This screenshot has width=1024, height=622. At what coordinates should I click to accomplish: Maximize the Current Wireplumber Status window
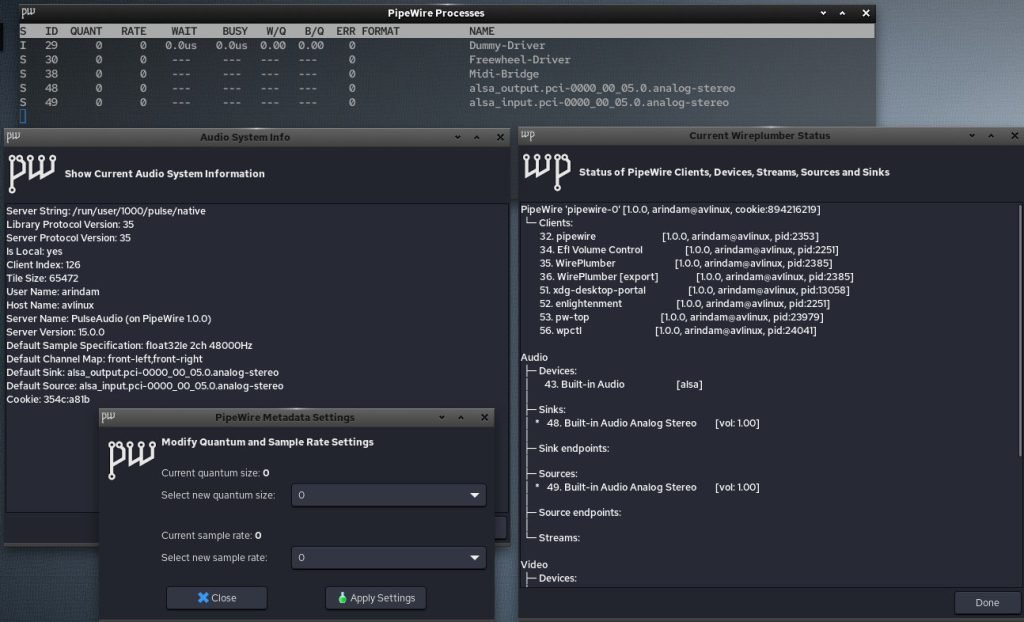coord(991,136)
